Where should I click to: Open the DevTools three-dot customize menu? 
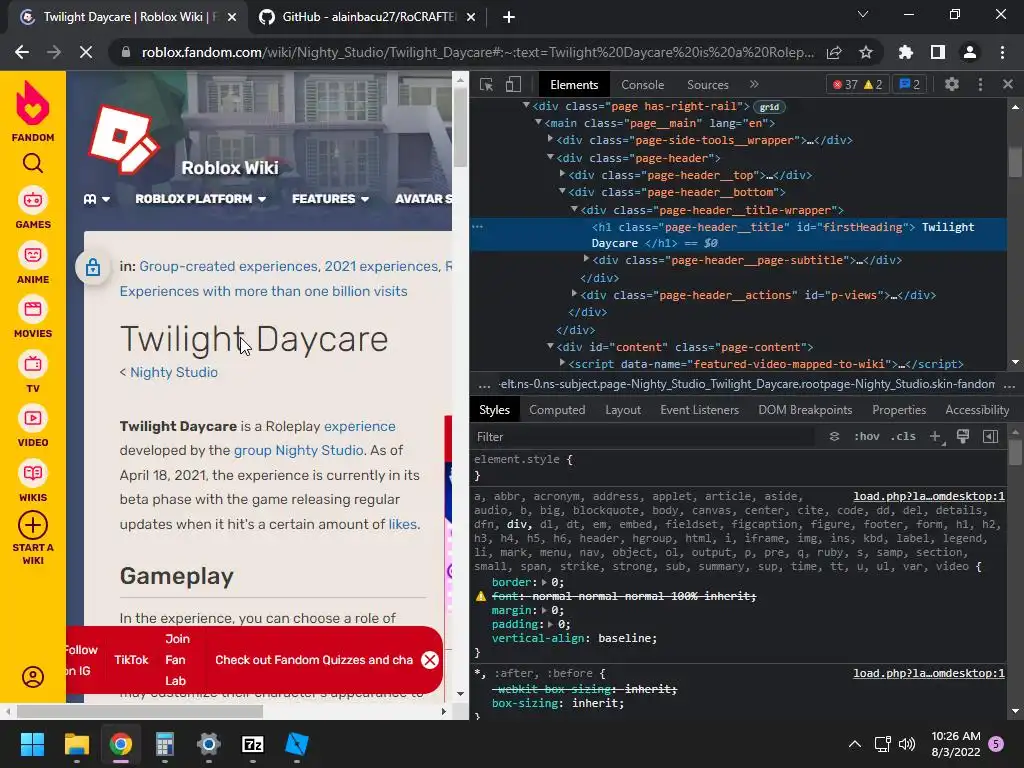pos(980,84)
